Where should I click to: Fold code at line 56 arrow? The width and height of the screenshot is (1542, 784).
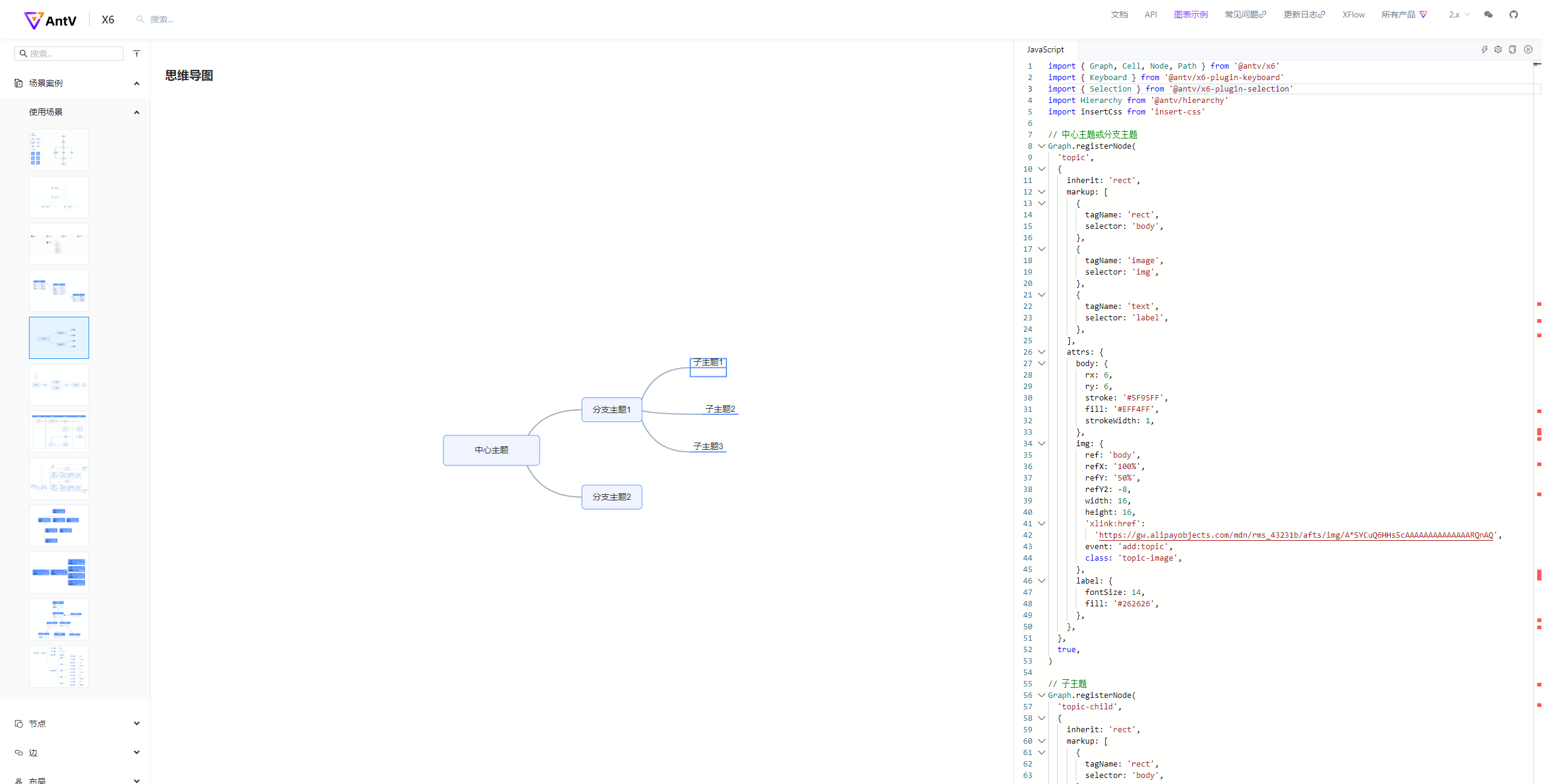pyautogui.click(x=1041, y=695)
